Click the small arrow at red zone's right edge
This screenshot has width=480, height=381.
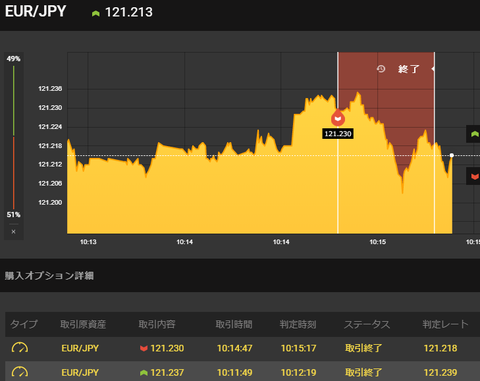click(x=433, y=69)
